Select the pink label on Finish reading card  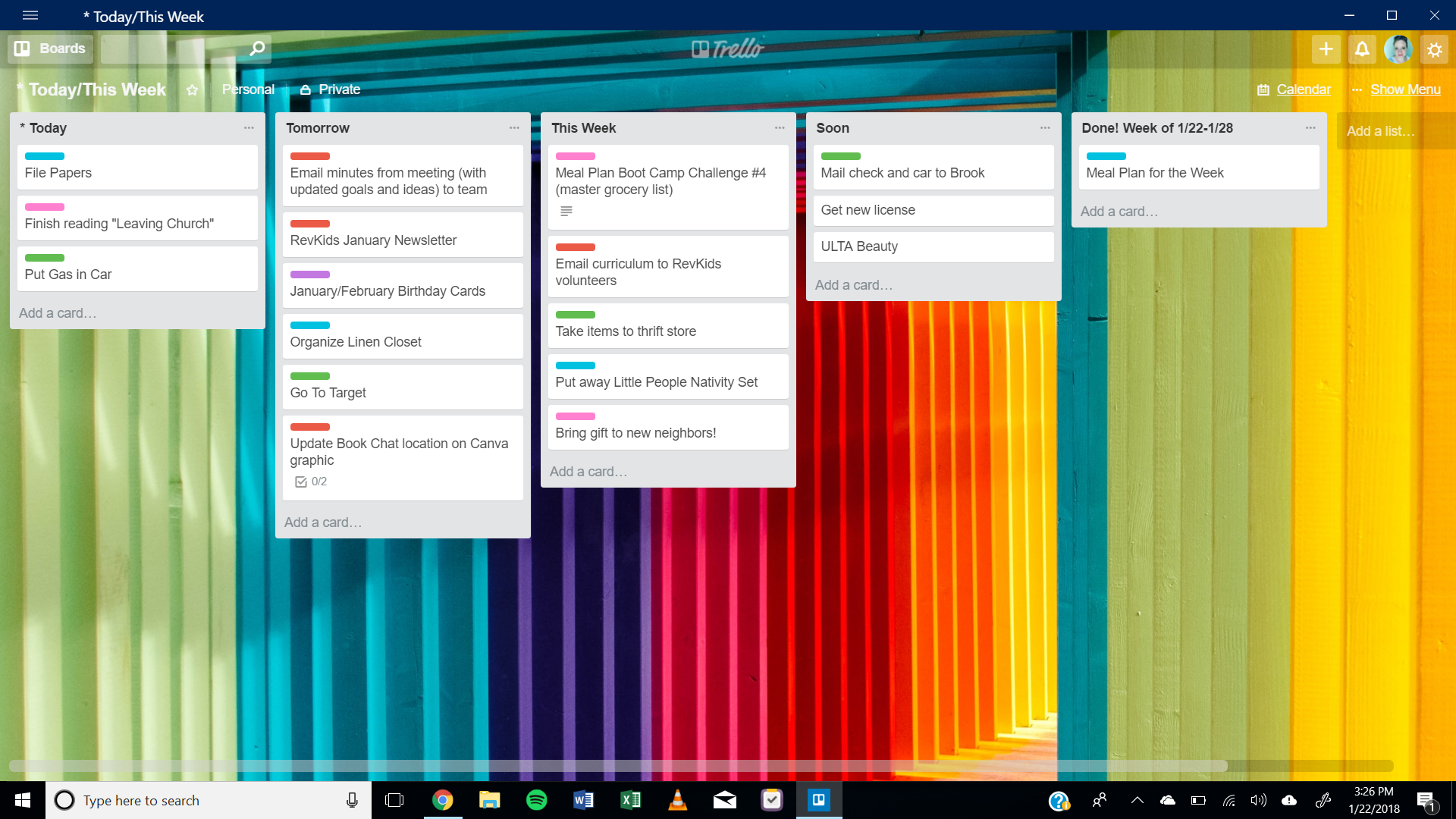click(44, 207)
